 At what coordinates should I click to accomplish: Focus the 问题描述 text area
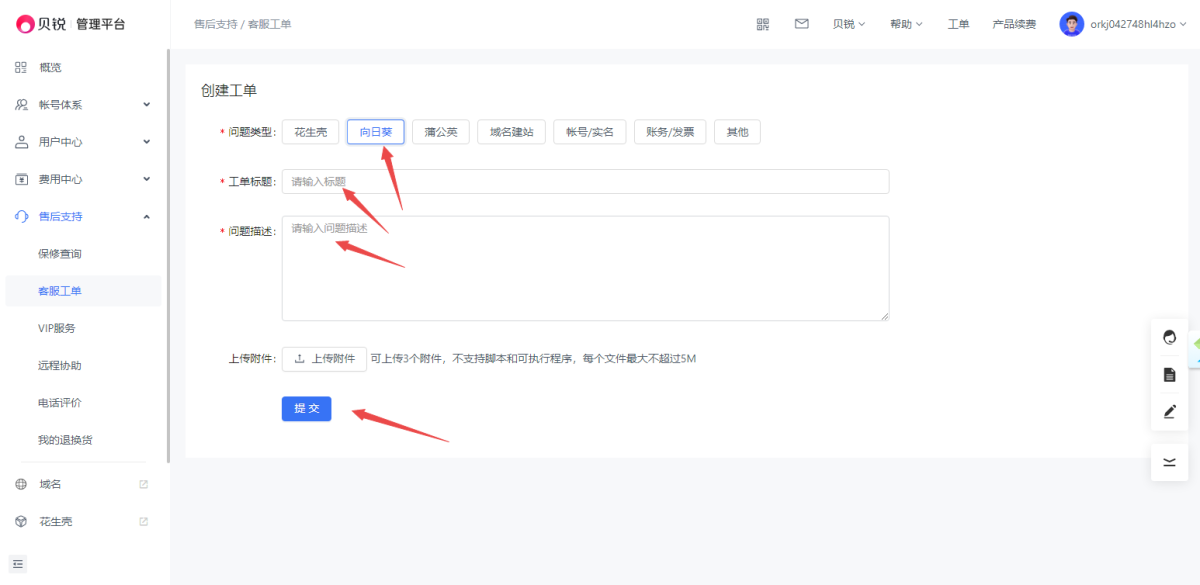click(x=585, y=268)
